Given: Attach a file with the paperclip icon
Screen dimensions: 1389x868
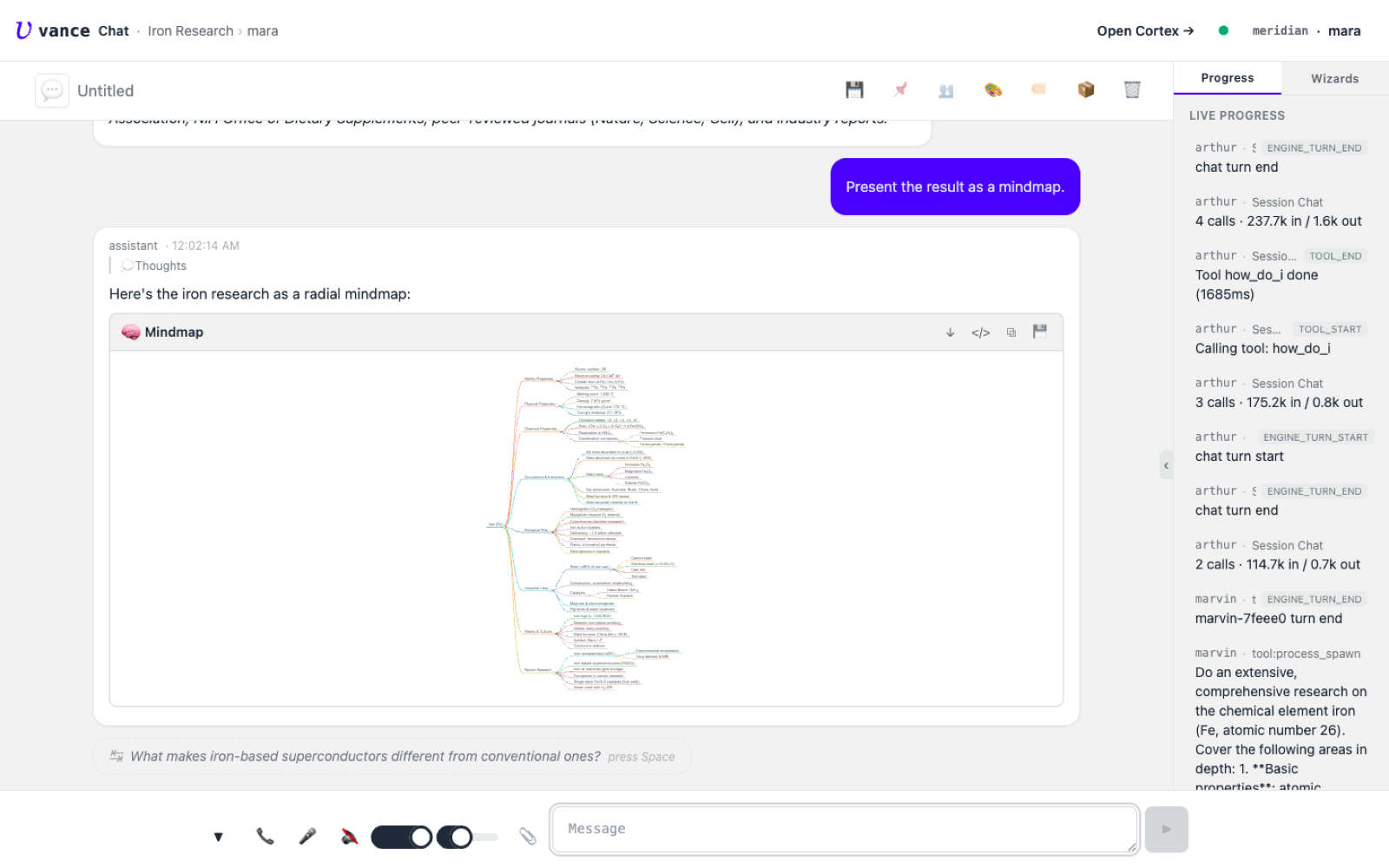Looking at the screenshot, I should pyautogui.click(x=528, y=836).
